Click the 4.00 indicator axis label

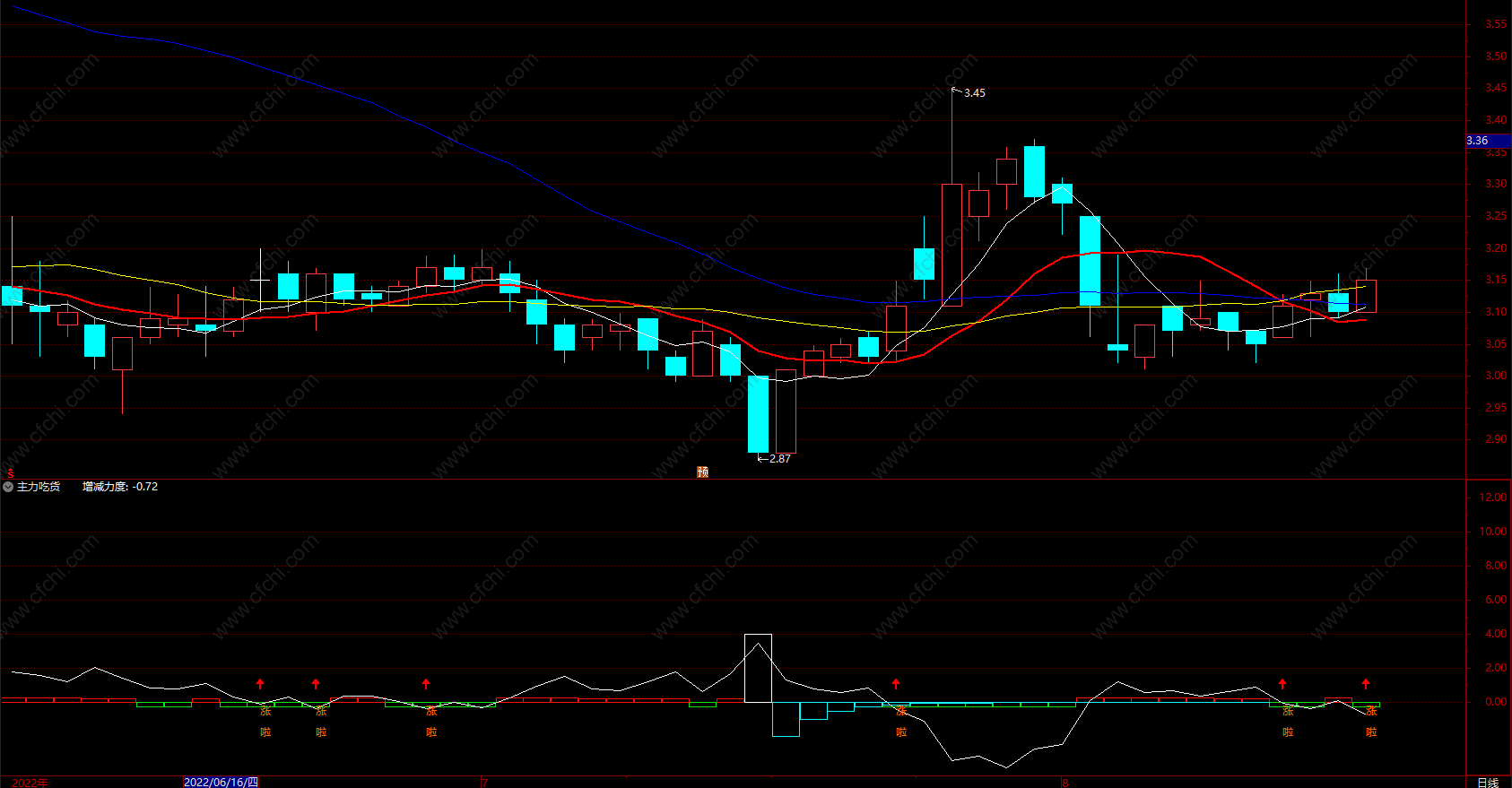click(x=1496, y=634)
